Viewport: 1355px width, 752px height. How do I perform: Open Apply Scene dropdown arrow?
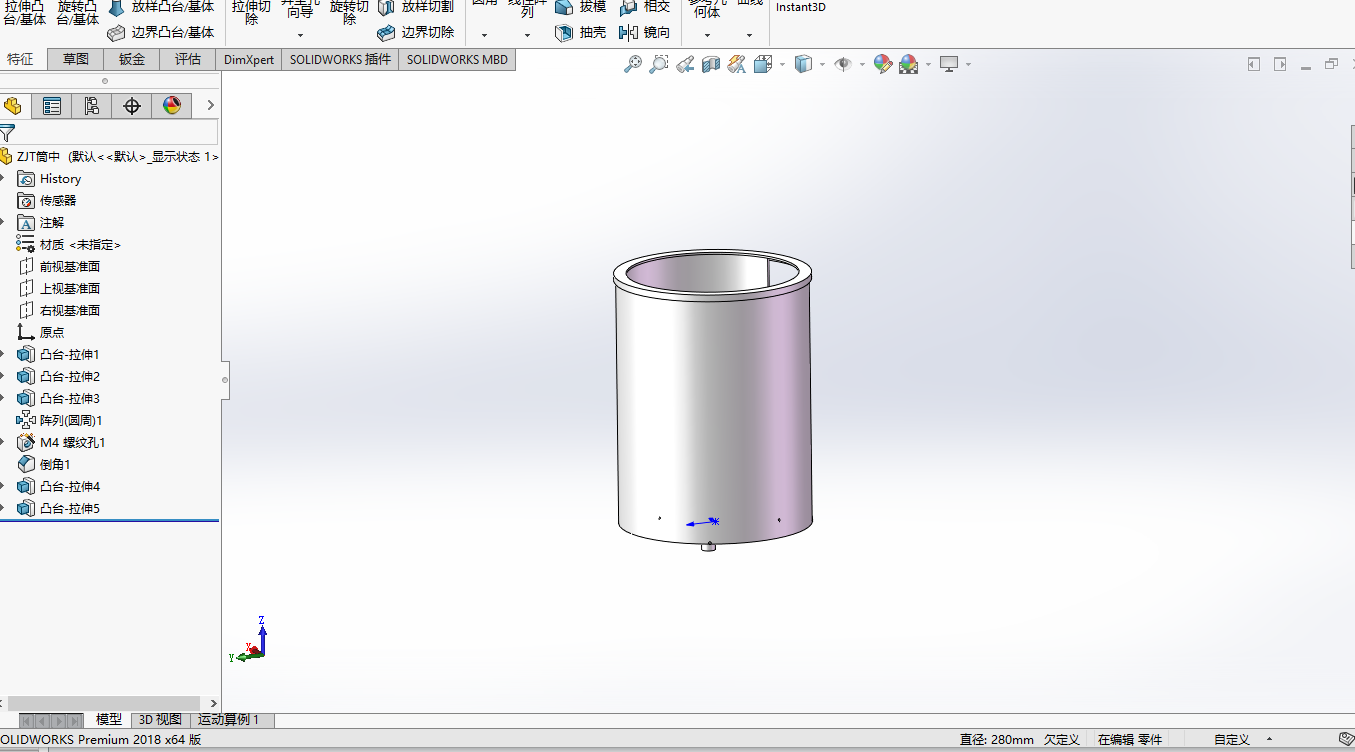tap(928, 64)
